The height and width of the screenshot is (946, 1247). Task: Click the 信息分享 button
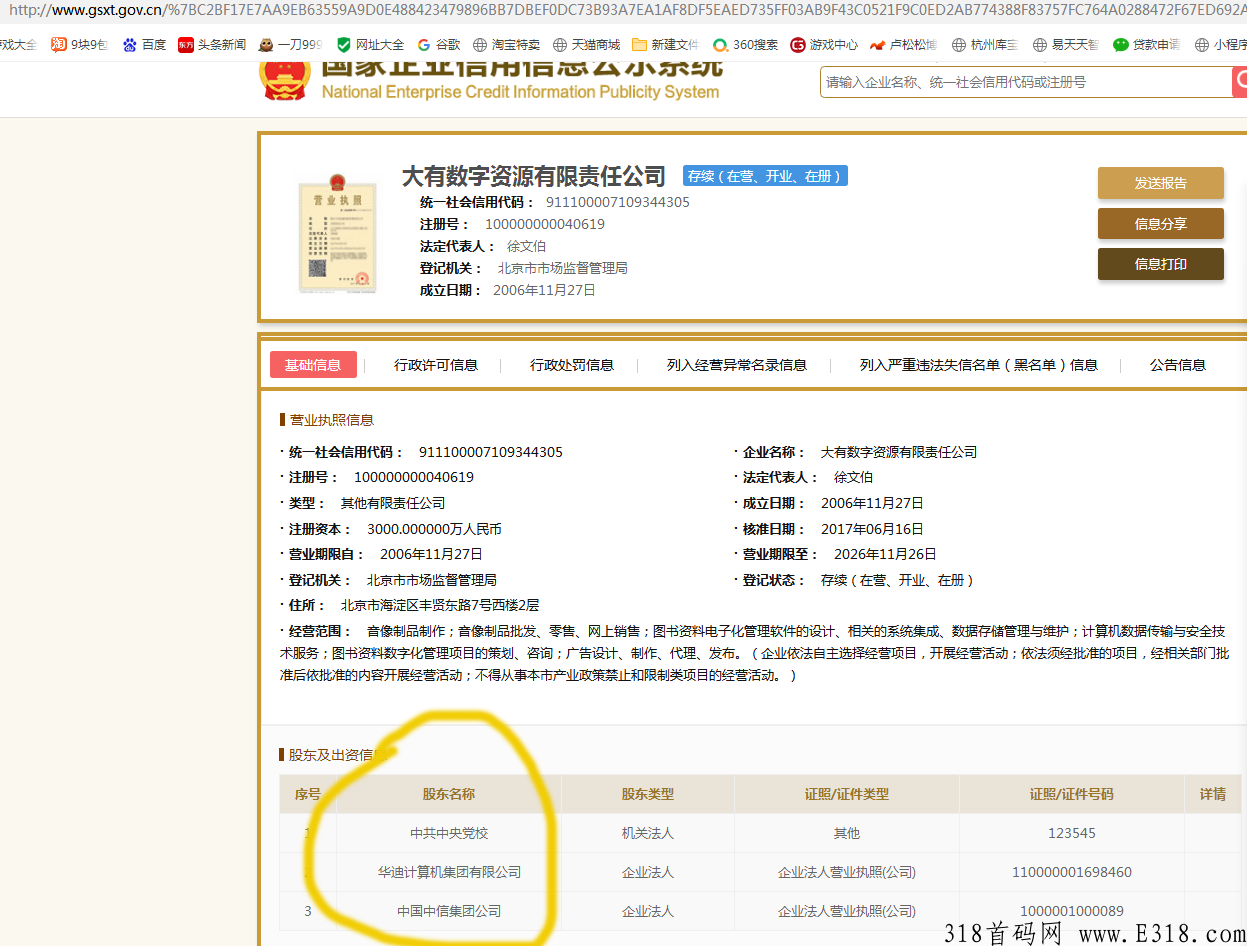tap(1160, 224)
